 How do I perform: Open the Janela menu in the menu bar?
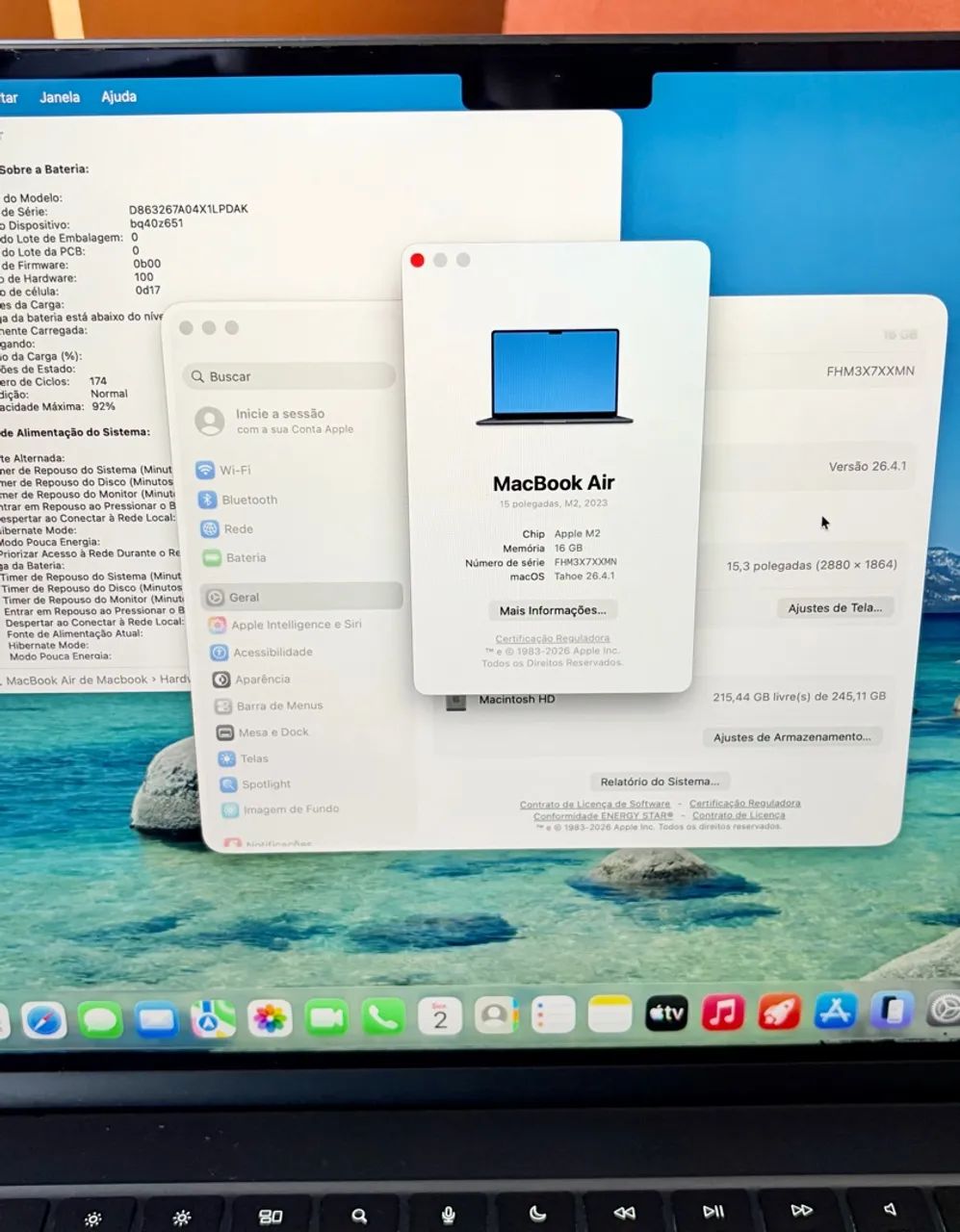[x=60, y=97]
